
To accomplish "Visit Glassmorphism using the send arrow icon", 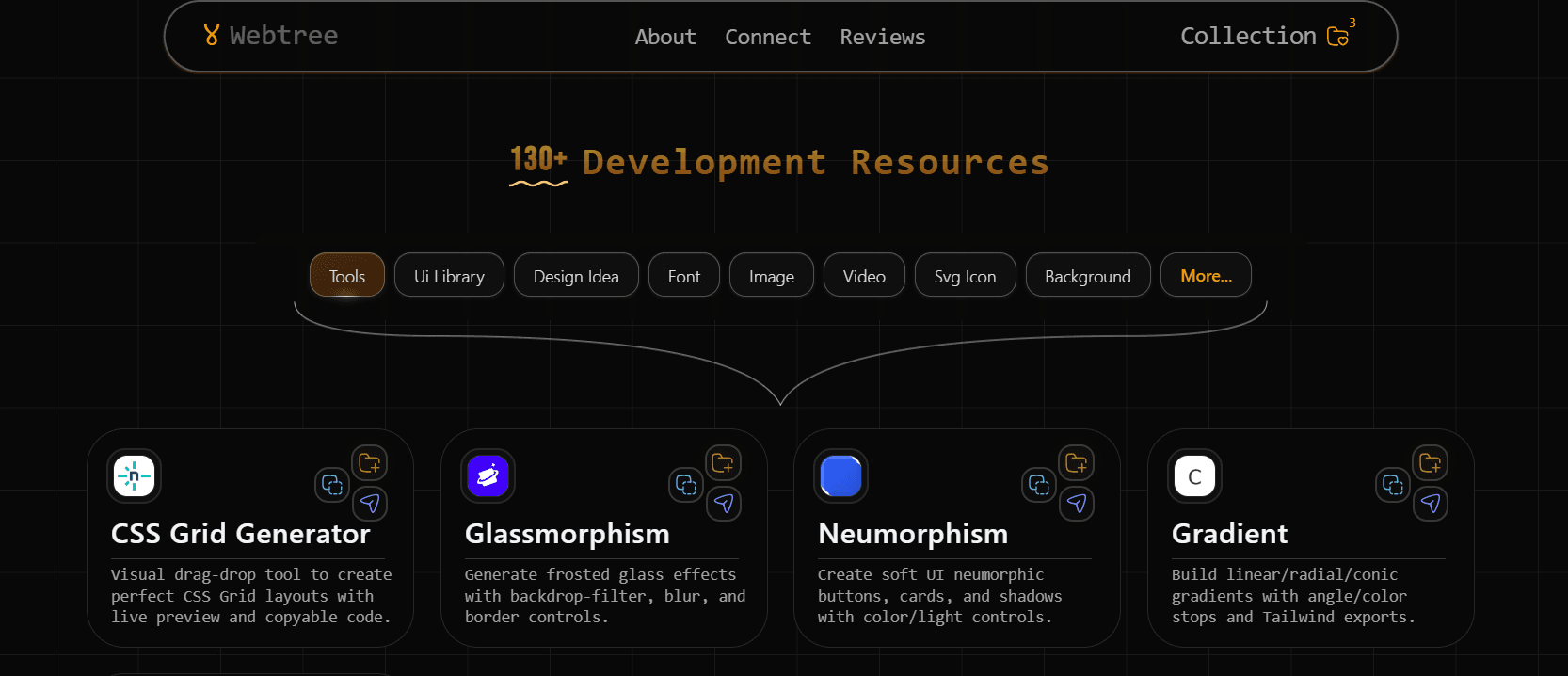I will pos(723,504).
